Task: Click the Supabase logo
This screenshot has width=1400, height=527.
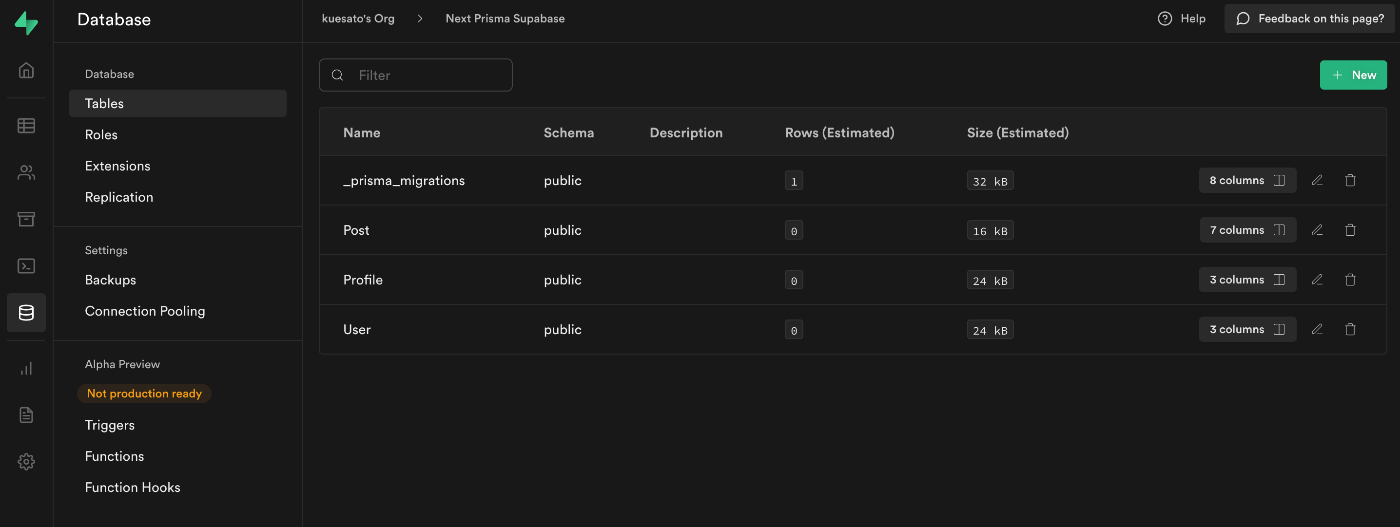Action: (x=27, y=23)
